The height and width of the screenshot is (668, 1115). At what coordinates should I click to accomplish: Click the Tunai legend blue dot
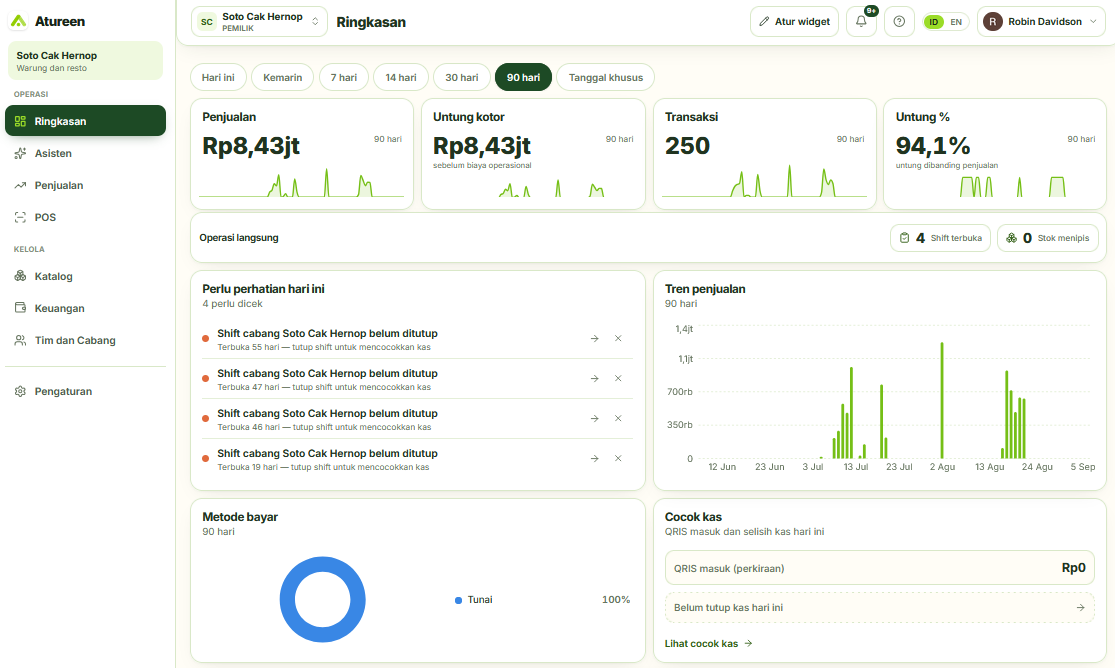459,600
